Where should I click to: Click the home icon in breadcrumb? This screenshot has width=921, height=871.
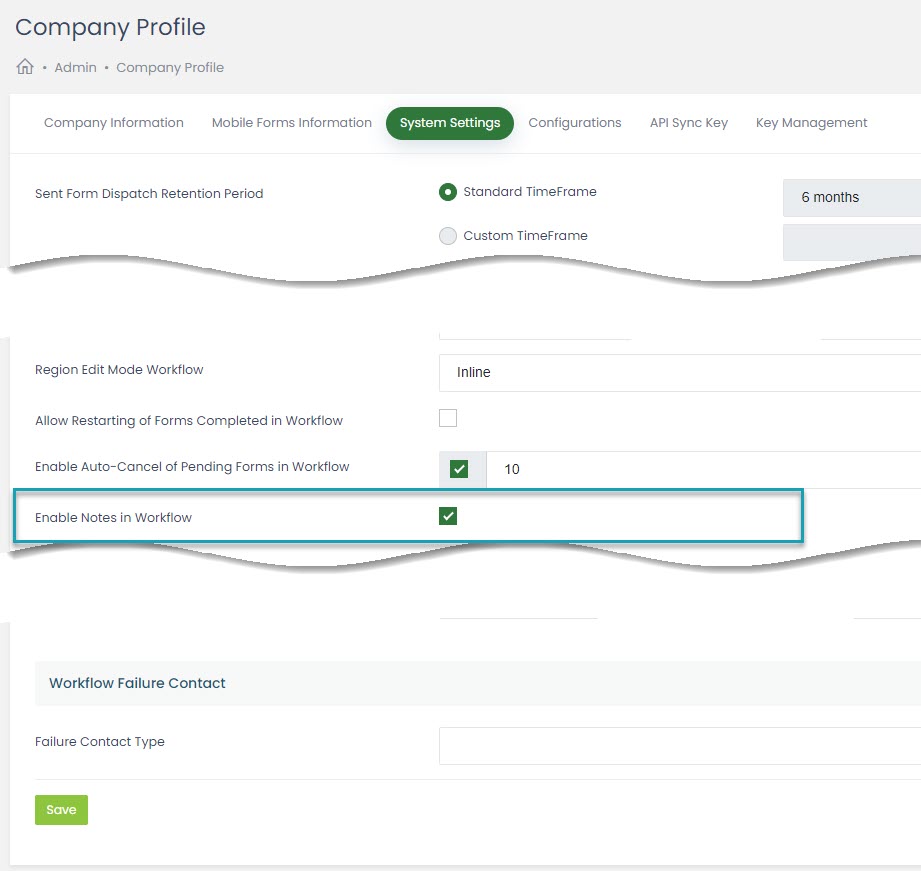[x=25, y=67]
